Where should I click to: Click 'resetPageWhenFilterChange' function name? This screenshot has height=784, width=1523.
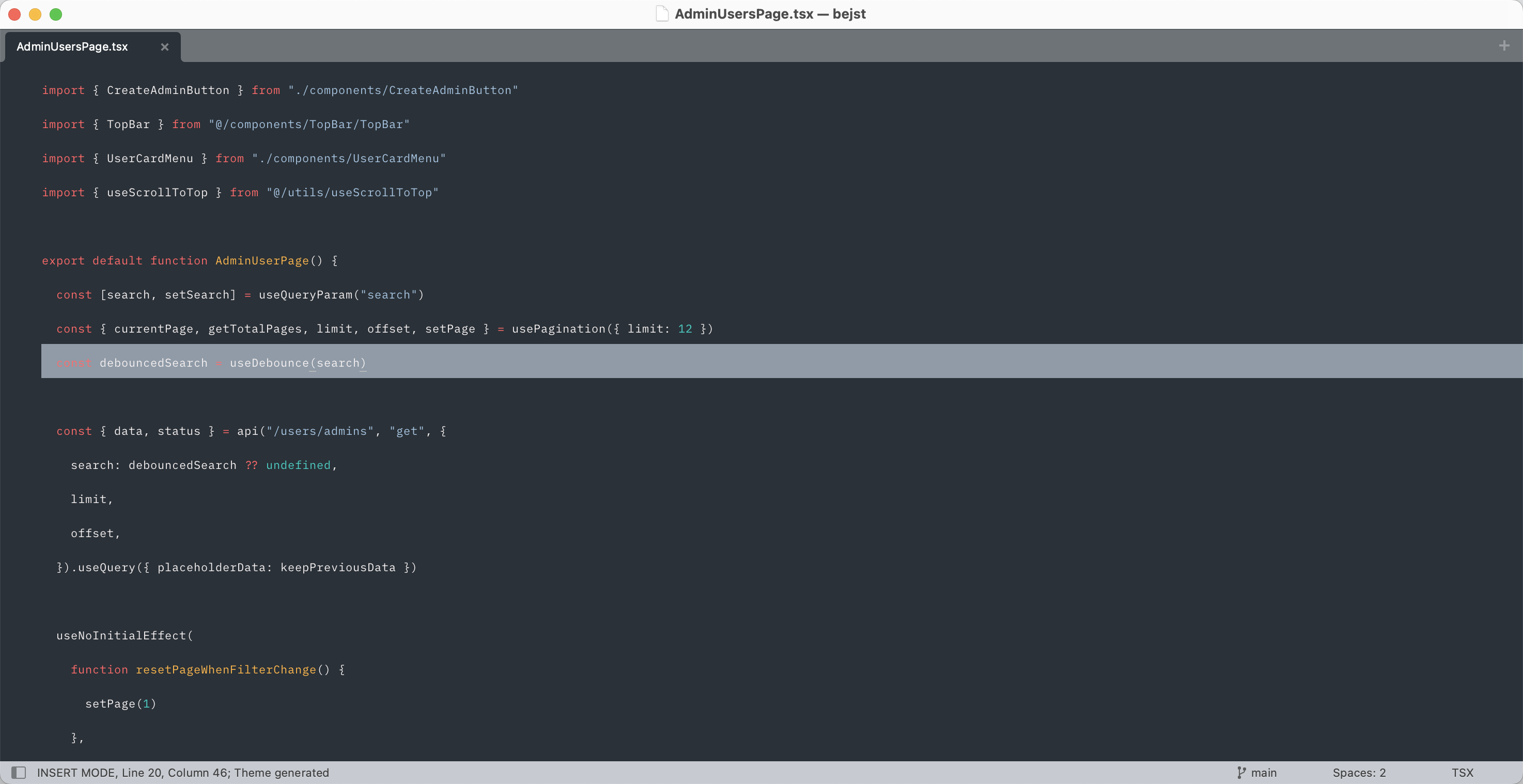(226, 670)
